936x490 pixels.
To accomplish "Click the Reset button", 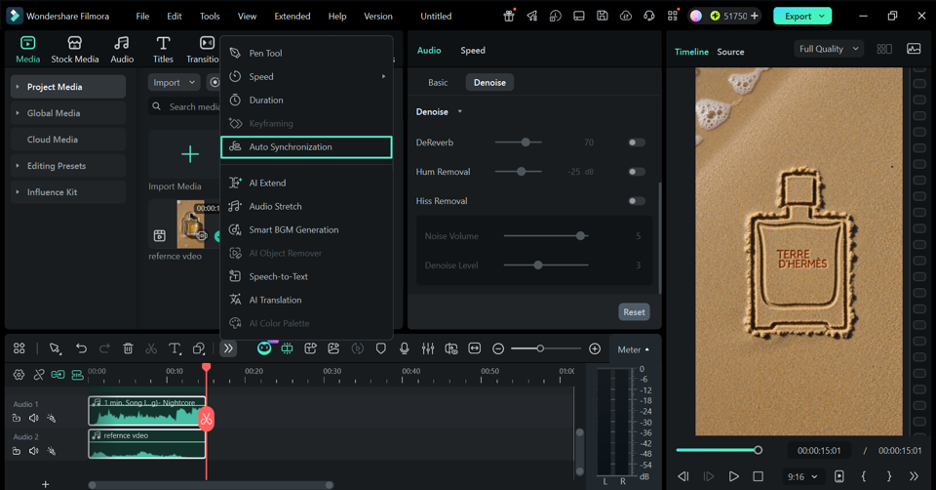I will coord(634,312).
